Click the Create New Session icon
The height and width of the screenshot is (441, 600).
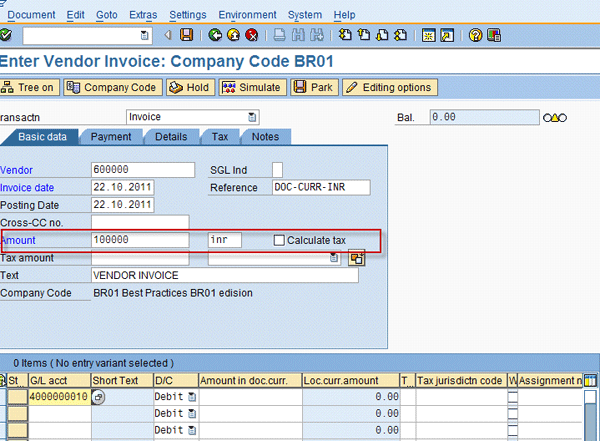(x=429, y=35)
